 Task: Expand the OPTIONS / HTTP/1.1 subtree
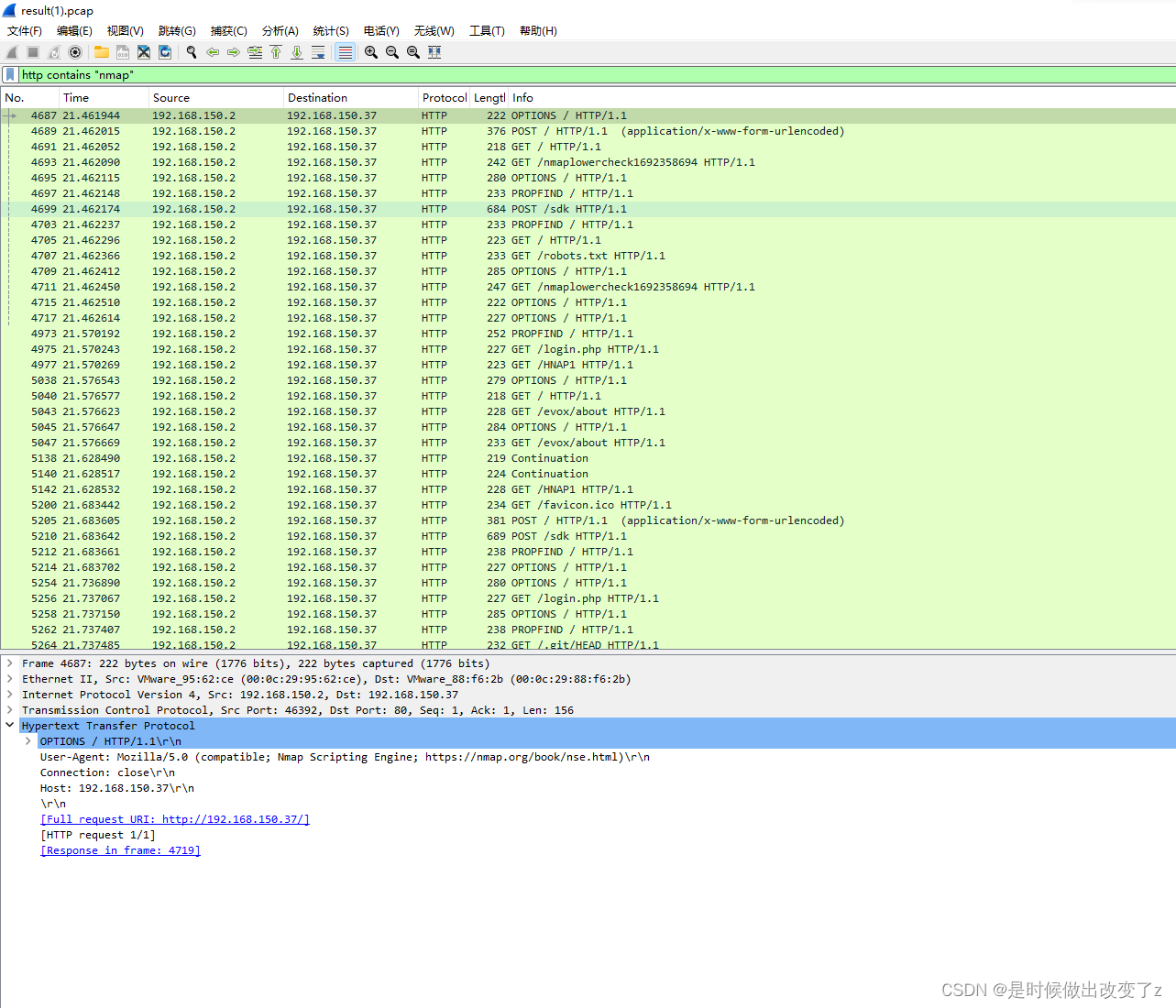coord(28,741)
